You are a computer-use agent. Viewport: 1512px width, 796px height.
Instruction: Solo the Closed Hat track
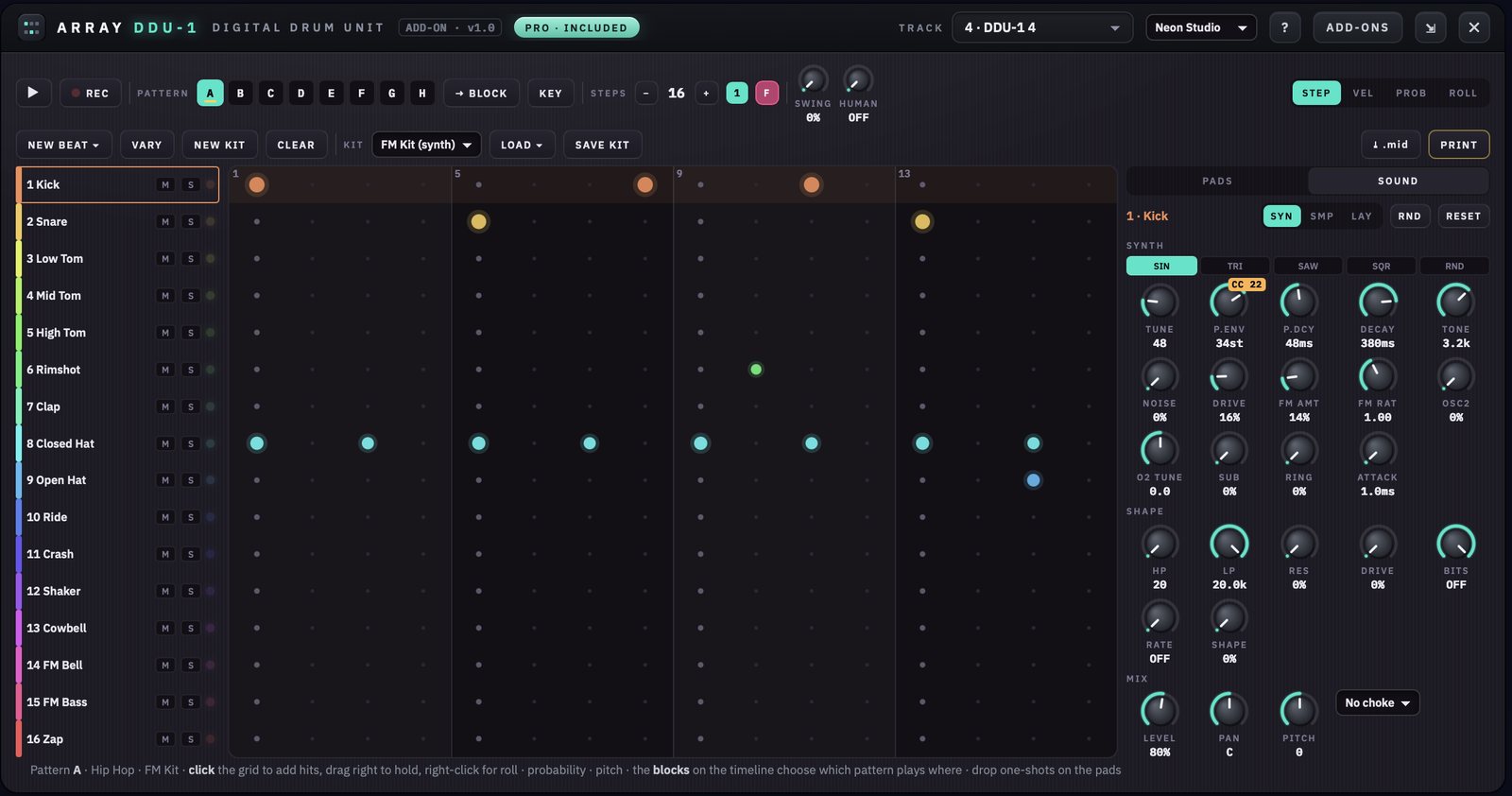point(191,443)
